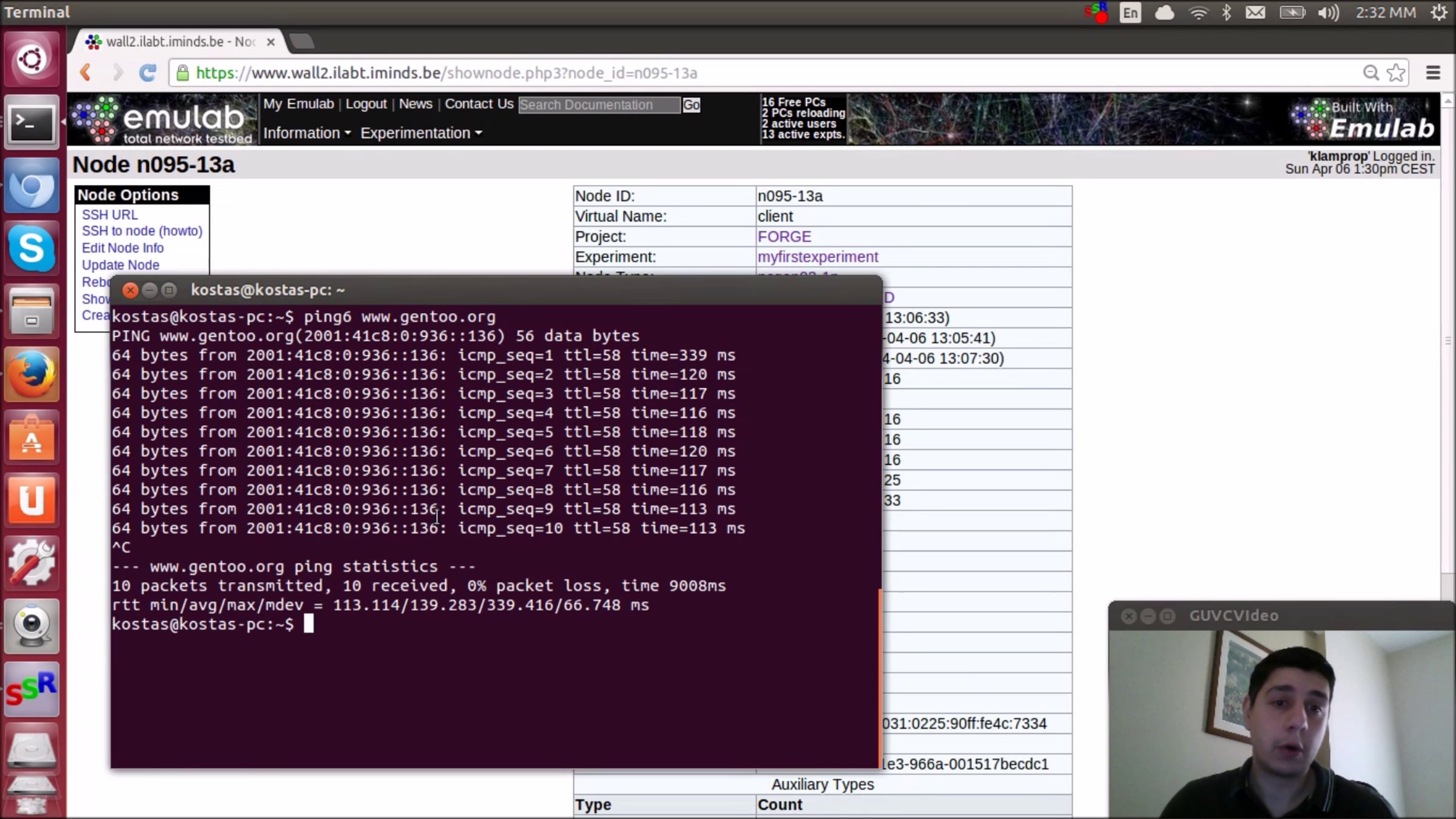
Task: Click the SSH URL node option
Action: click(x=110, y=215)
